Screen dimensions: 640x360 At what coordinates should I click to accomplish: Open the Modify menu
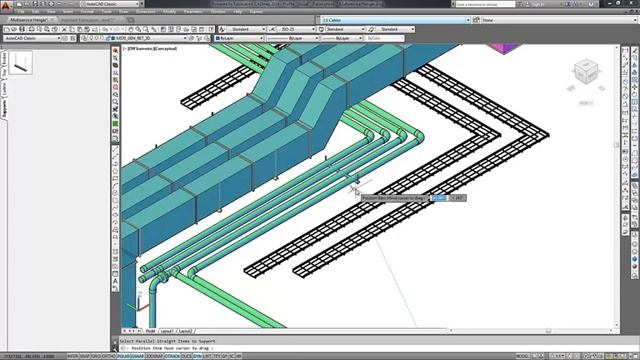pyautogui.click(x=169, y=11)
